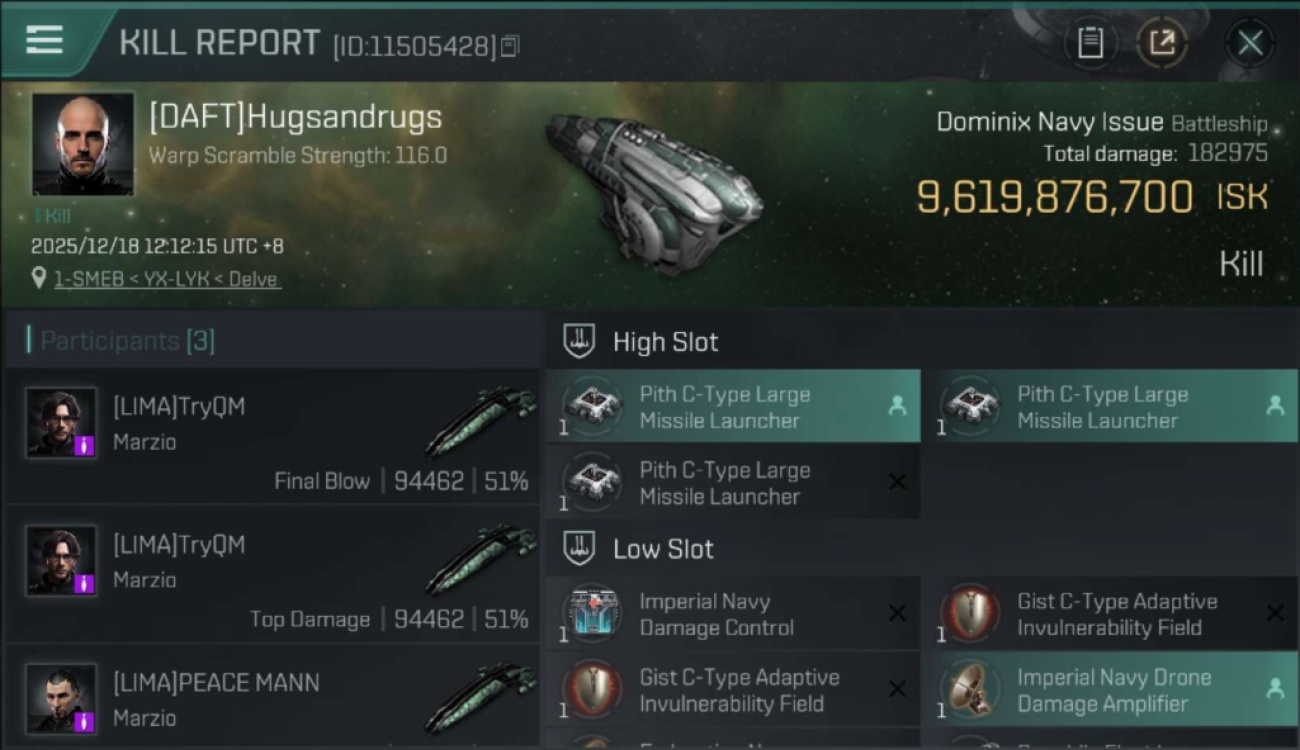Click the clipboard icon in header
The height and width of the screenshot is (750, 1300).
pos(1090,43)
